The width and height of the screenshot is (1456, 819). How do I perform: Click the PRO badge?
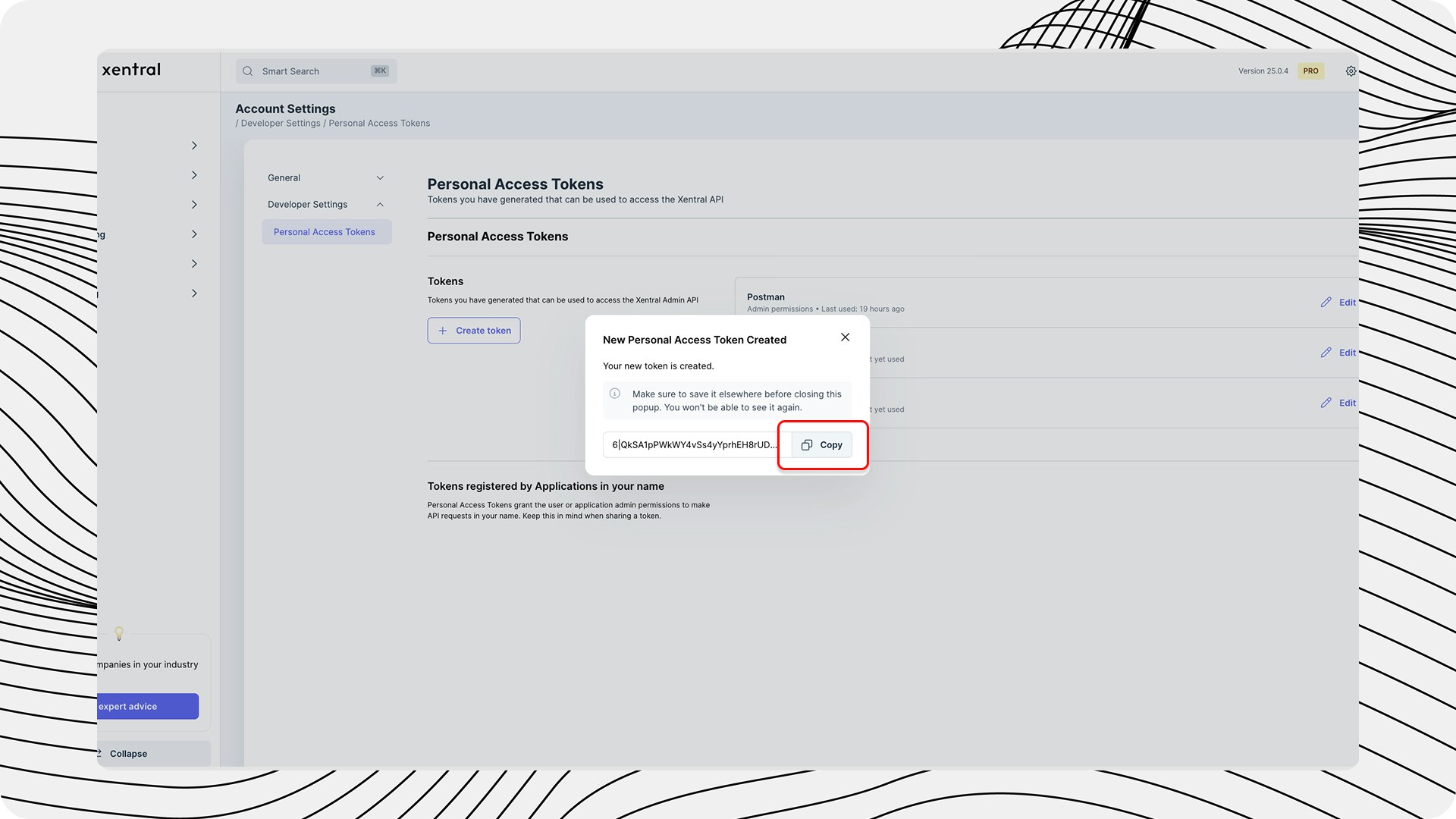point(1310,71)
